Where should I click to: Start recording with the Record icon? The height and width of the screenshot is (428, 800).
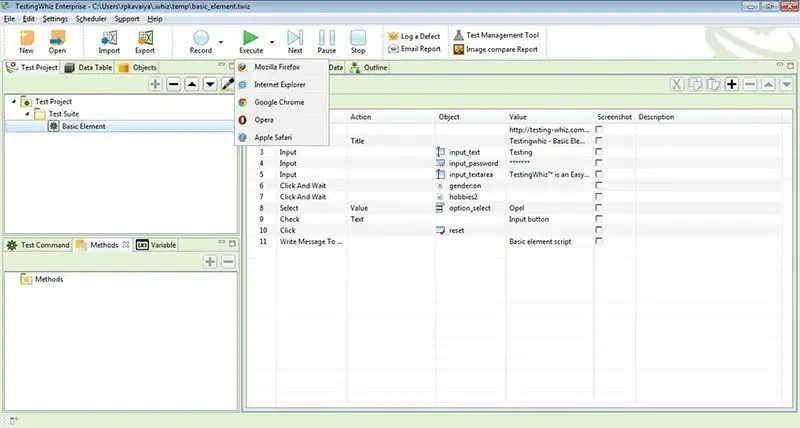[x=201, y=41]
